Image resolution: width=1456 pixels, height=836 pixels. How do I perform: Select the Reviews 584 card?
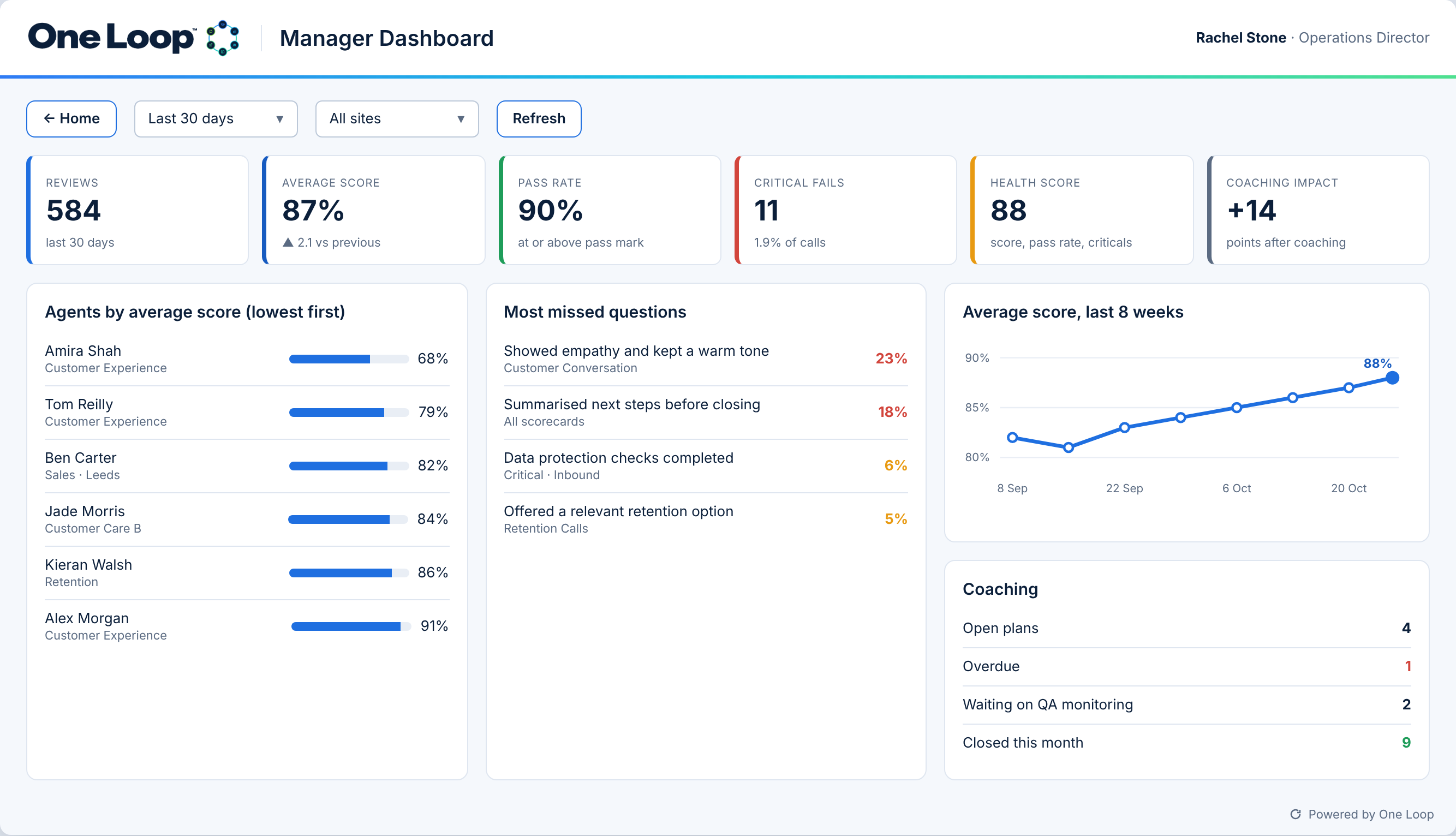point(138,210)
